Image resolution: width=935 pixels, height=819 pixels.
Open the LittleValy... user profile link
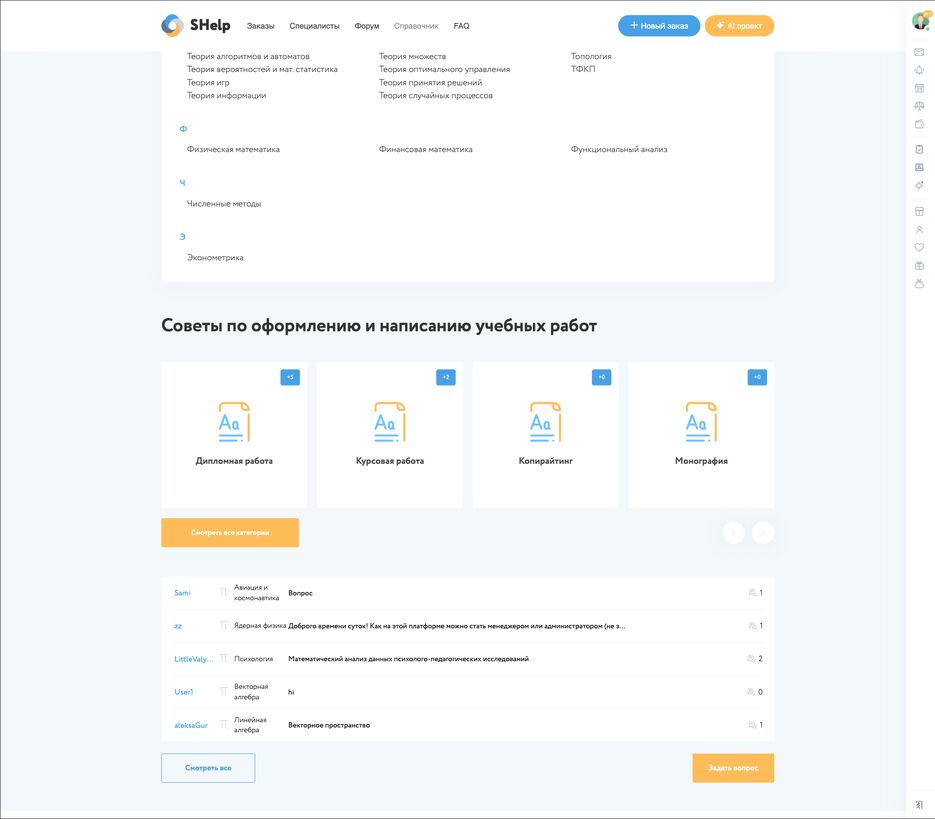coord(193,659)
